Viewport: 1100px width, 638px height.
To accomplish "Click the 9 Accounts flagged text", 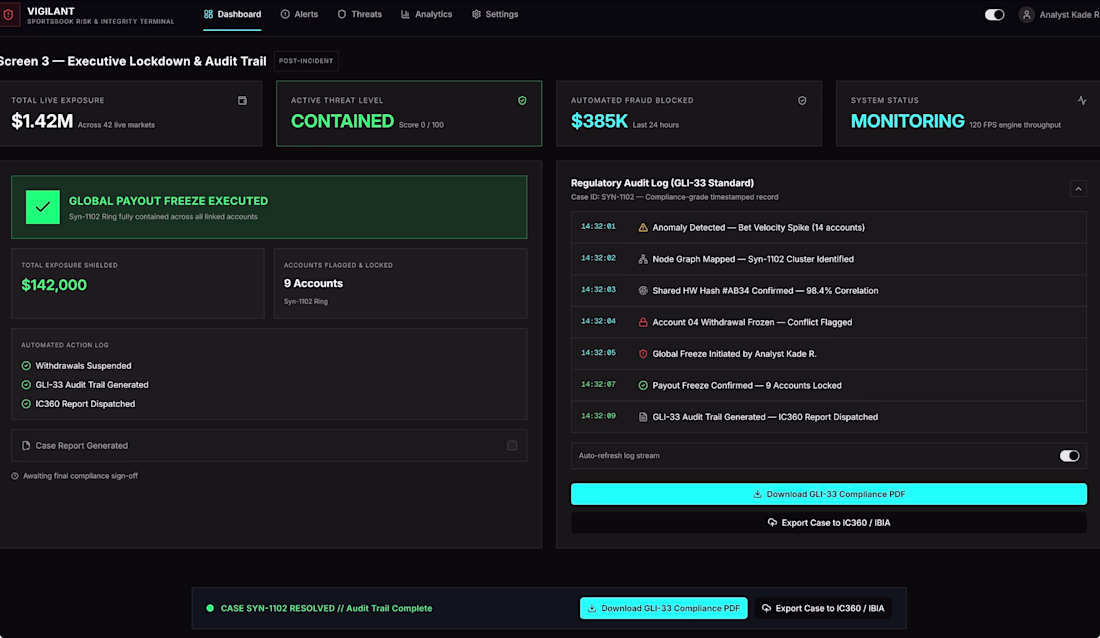I will (x=313, y=284).
